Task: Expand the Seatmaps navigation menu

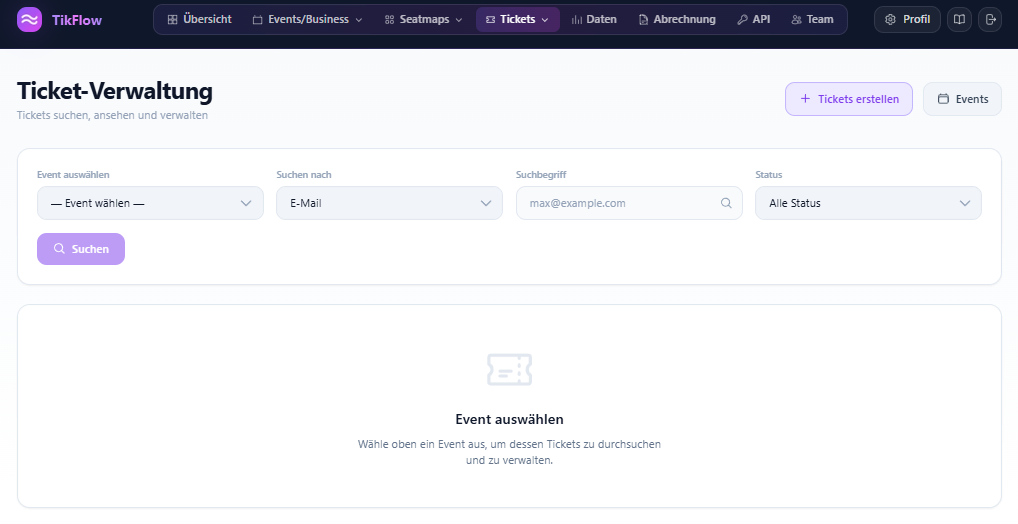Action: click(x=423, y=20)
